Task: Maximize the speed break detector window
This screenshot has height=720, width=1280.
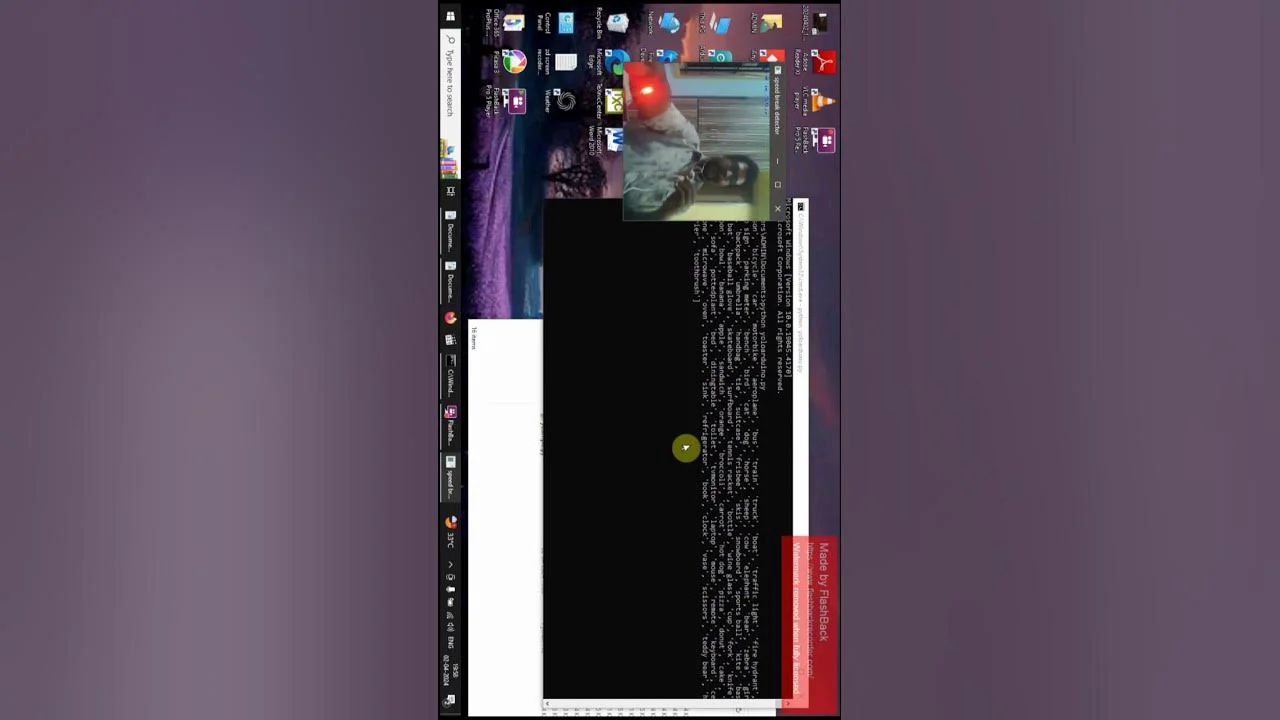Action: point(777,184)
